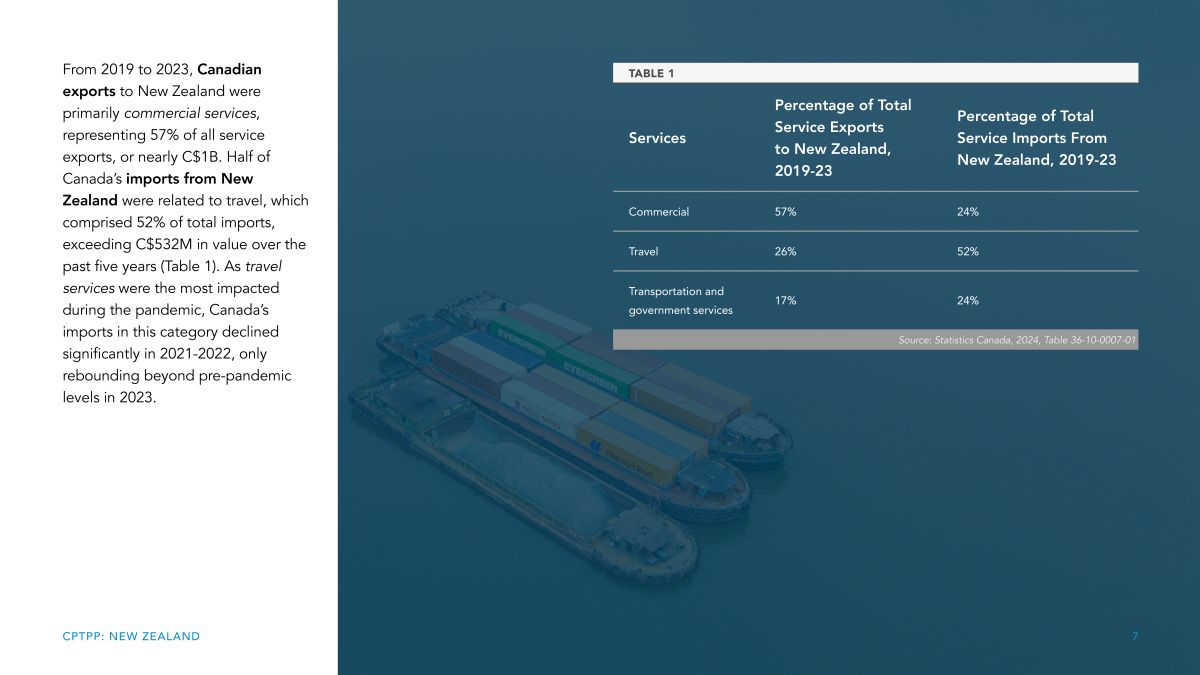Screen dimensions: 1200x675
Task: Click the 57% Commercial exports value
Action: [x=785, y=211]
